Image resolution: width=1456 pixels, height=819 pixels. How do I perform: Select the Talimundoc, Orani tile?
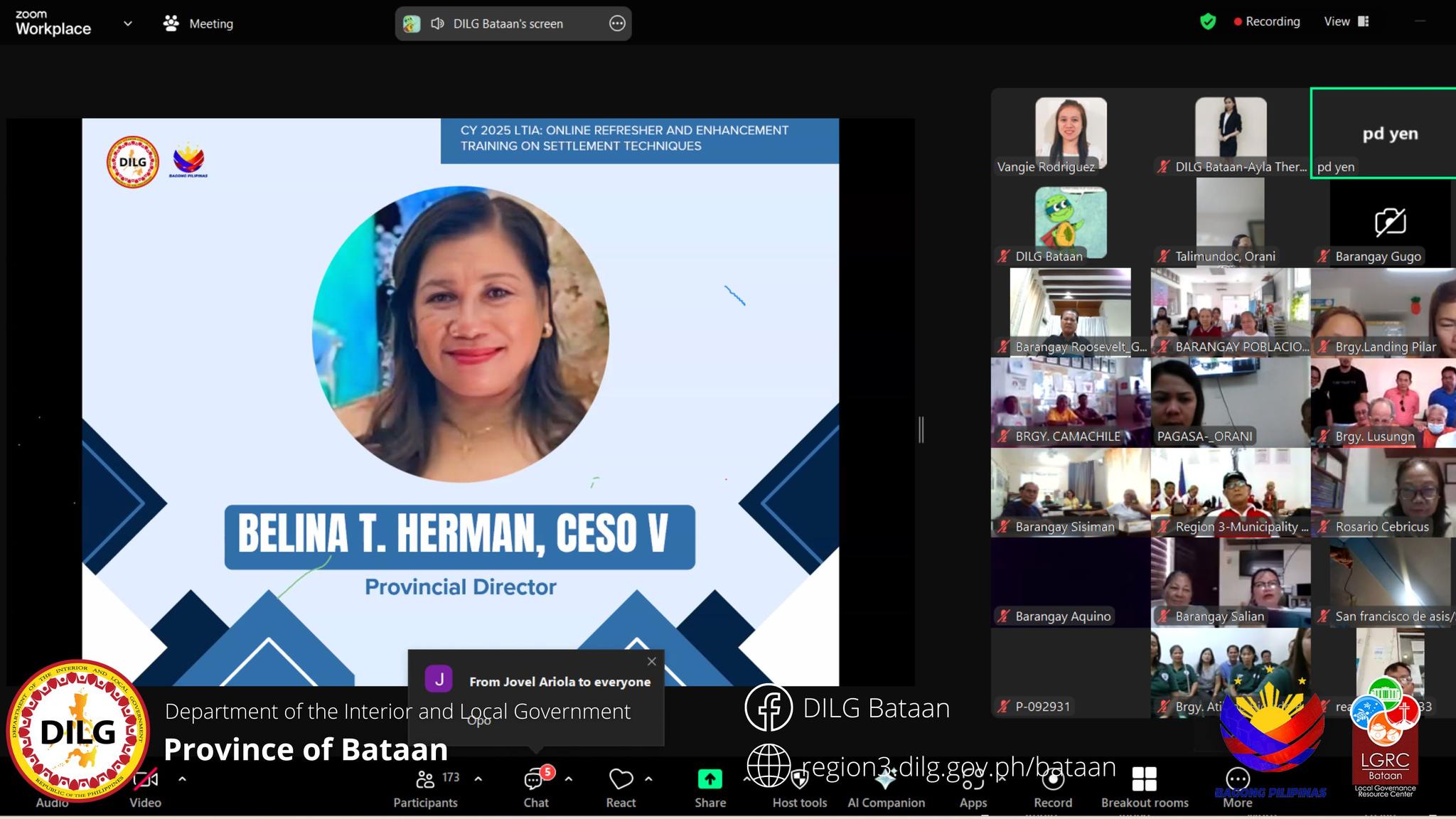1230,223
